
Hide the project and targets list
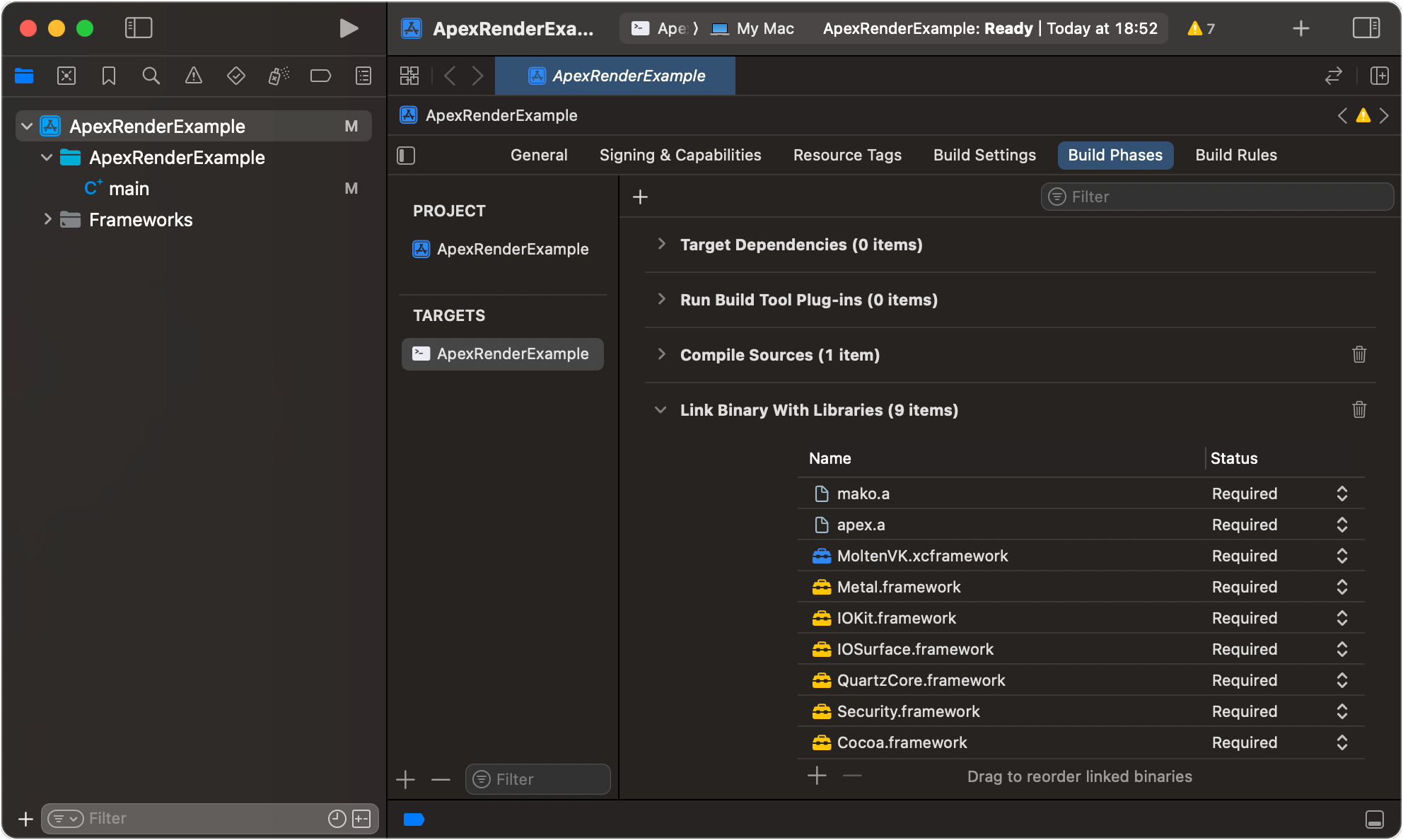406,155
